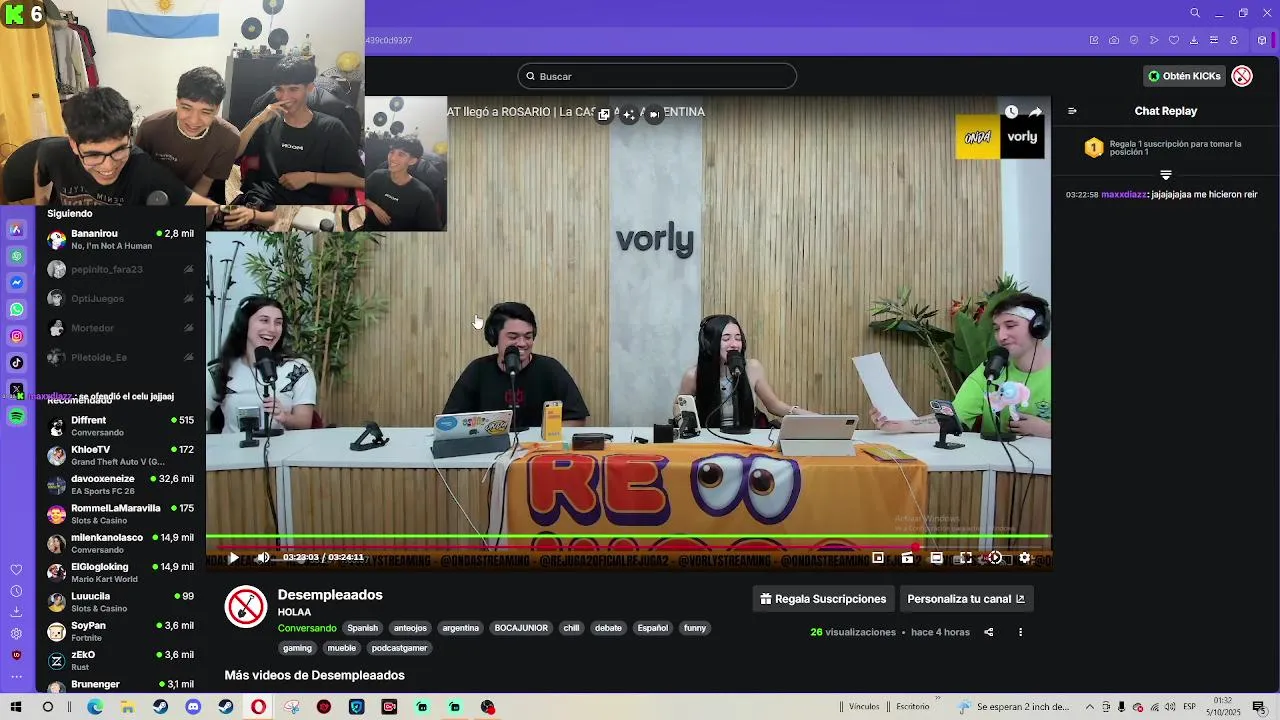Image resolution: width=1280 pixels, height=720 pixels.
Task: Click the search tabs magnifier icon
Action: (1195, 13)
